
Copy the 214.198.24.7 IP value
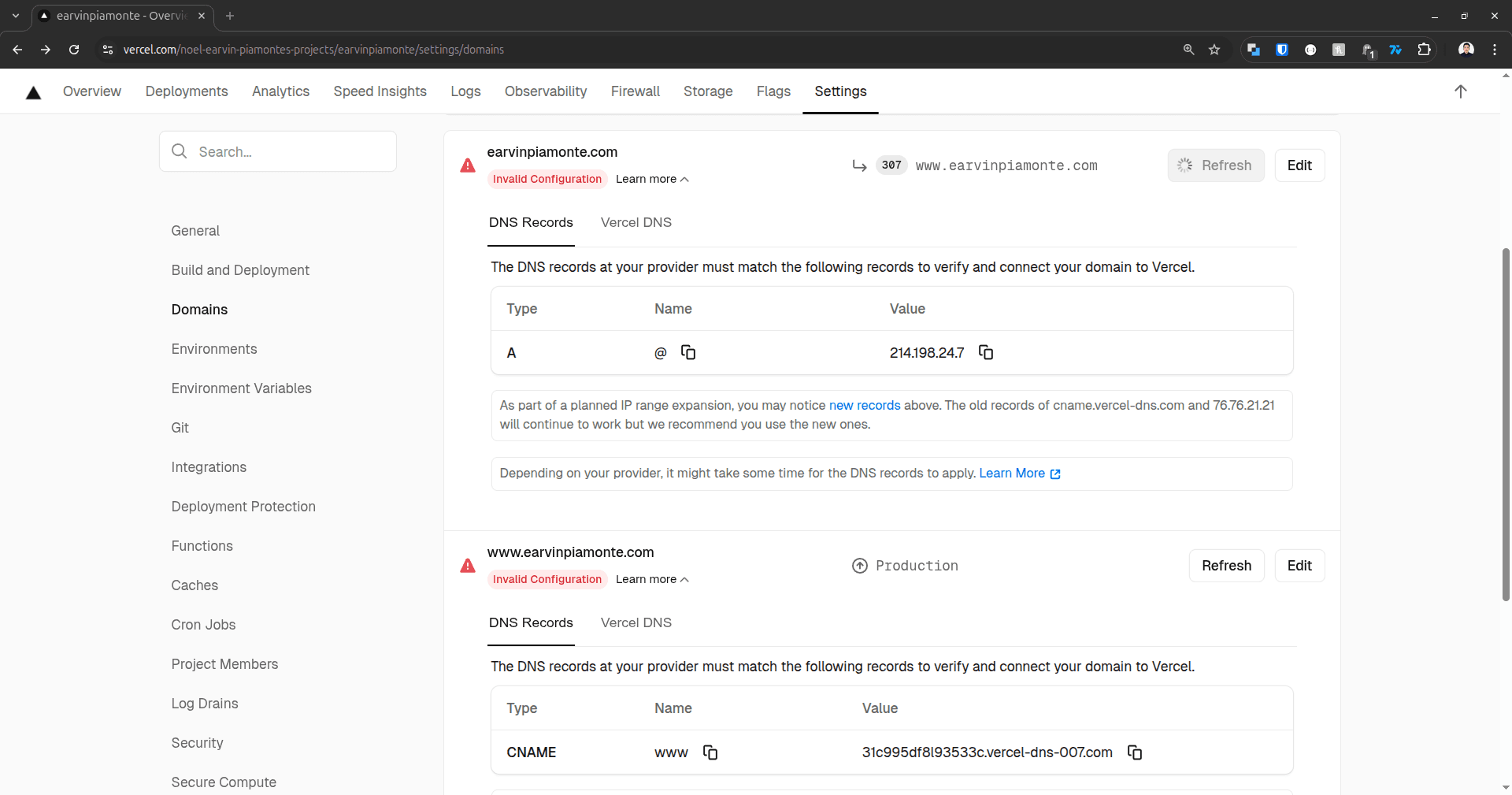(x=985, y=352)
